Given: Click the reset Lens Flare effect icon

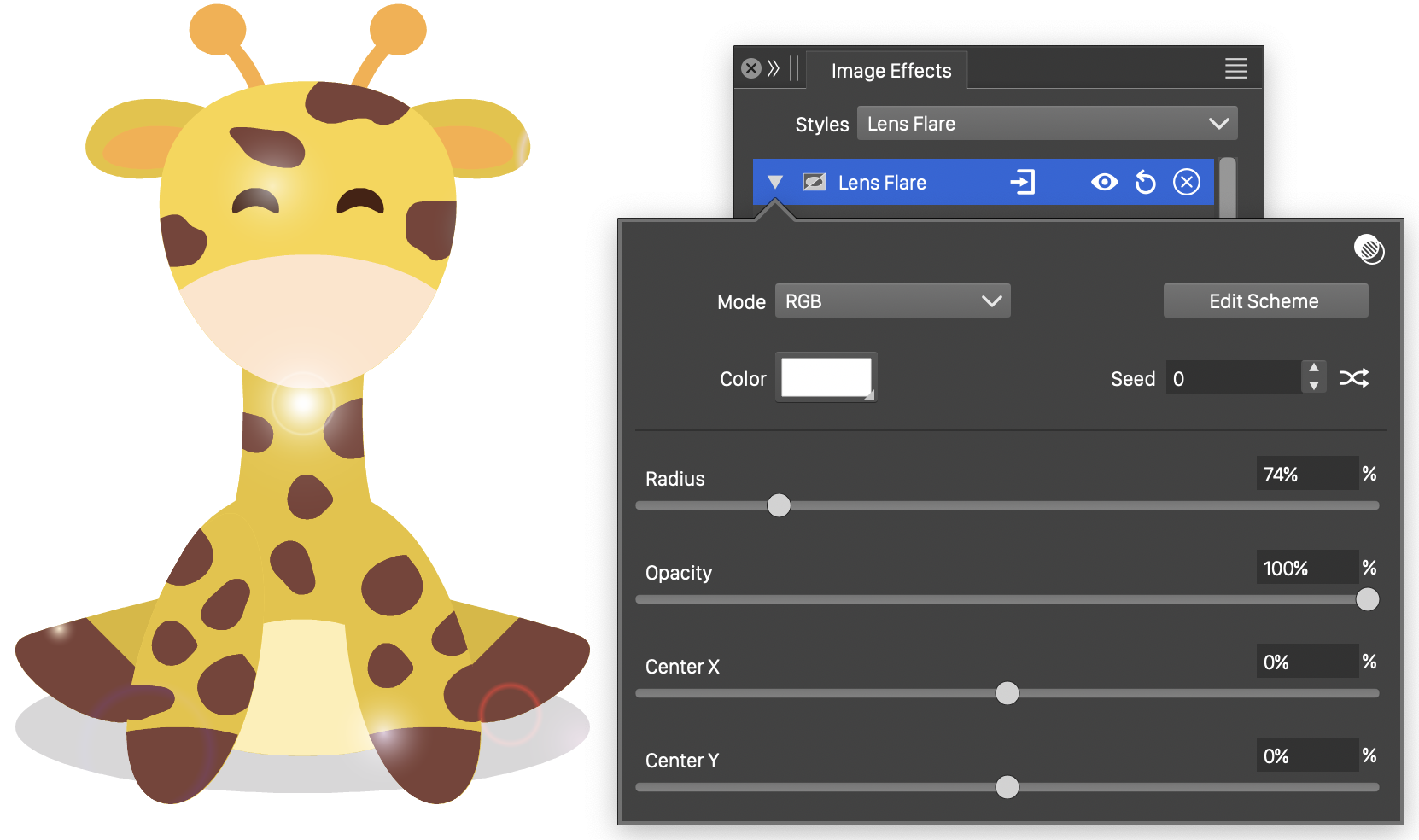Looking at the screenshot, I should [x=1145, y=182].
